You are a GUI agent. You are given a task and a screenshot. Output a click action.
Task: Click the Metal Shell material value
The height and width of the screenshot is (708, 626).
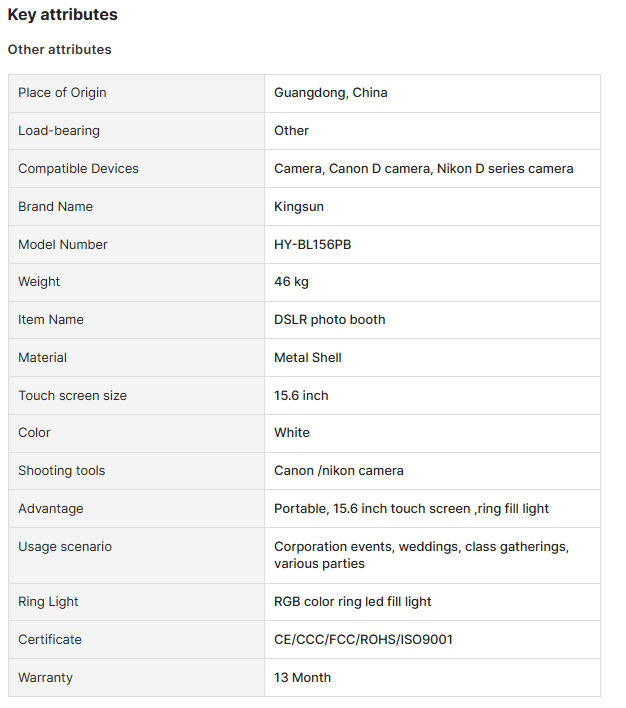(x=308, y=358)
